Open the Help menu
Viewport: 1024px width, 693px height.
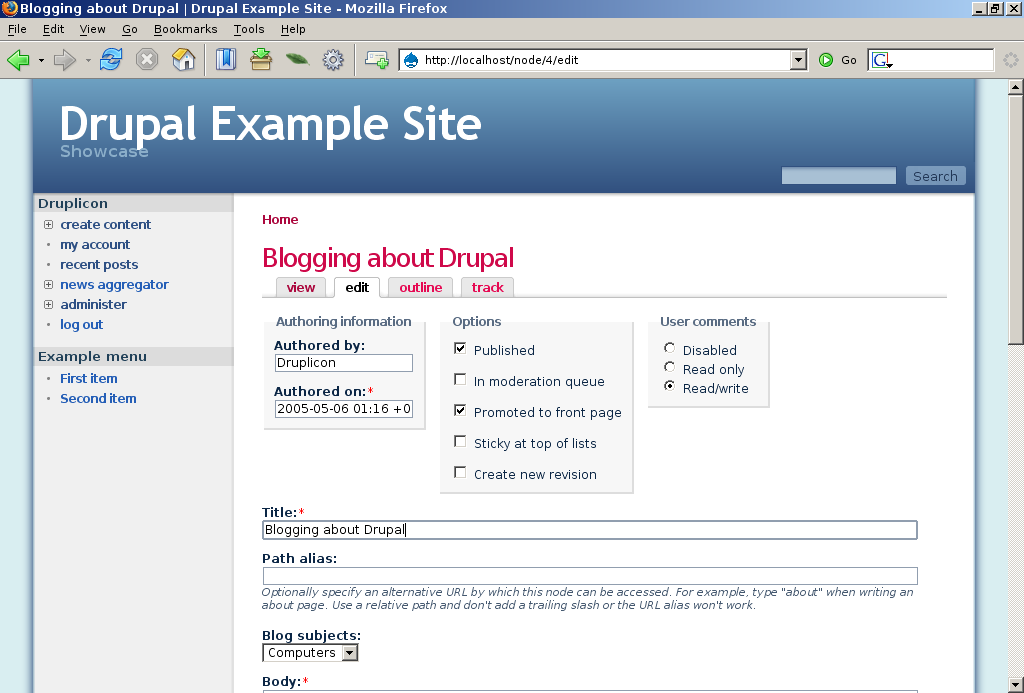coord(293,29)
